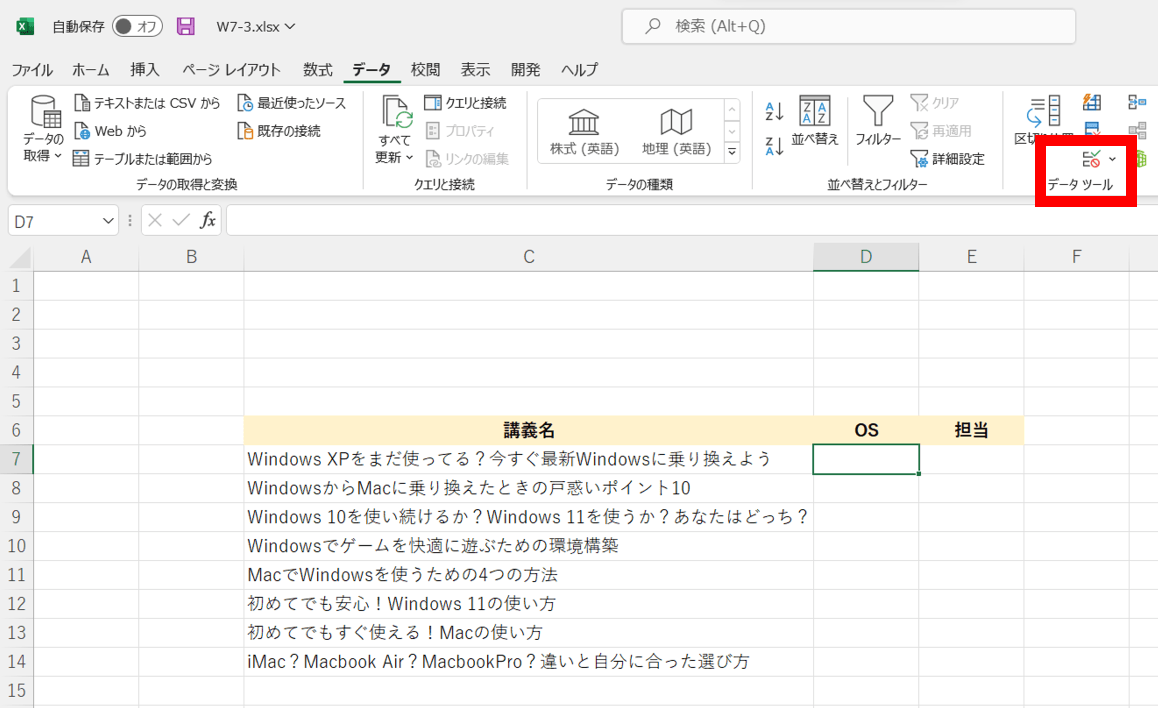Select the 担当 header cell

pos(972,430)
